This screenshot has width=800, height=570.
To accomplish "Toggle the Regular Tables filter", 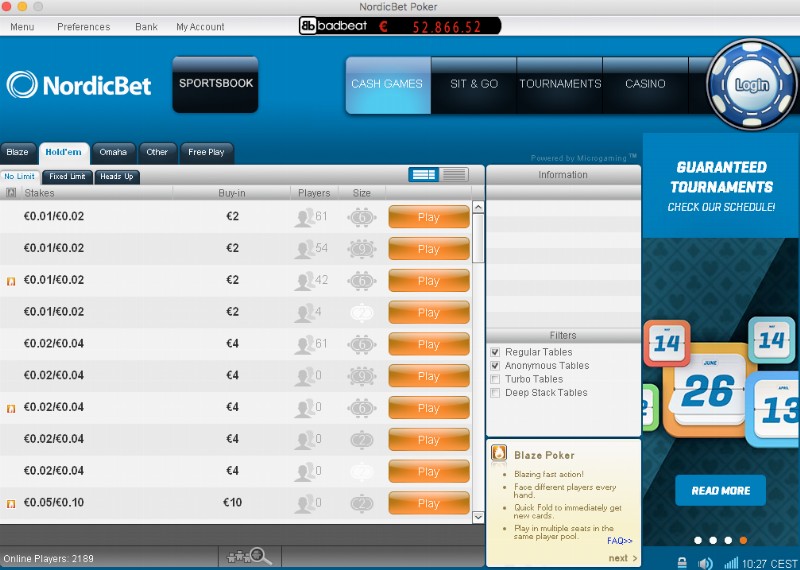I will tap(495, 352).
